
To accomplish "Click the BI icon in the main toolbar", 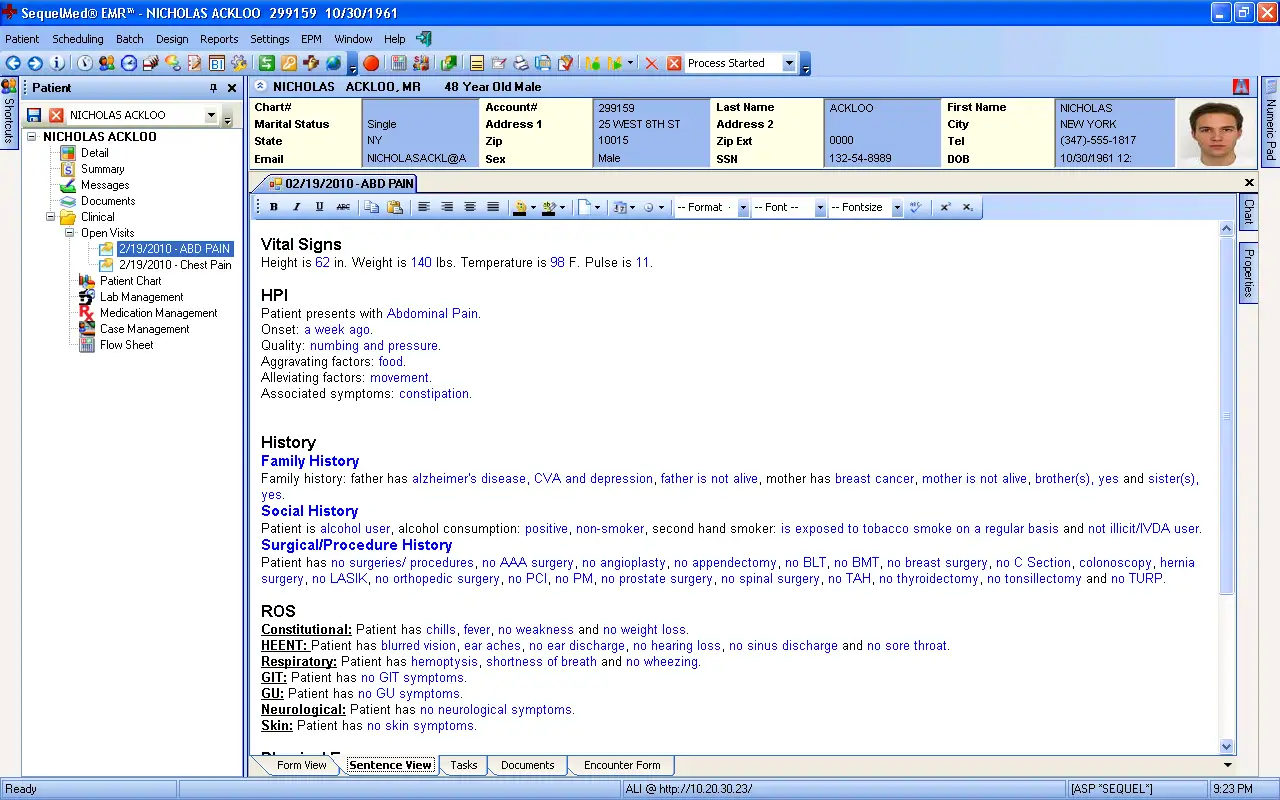I will tap(217, 63).
